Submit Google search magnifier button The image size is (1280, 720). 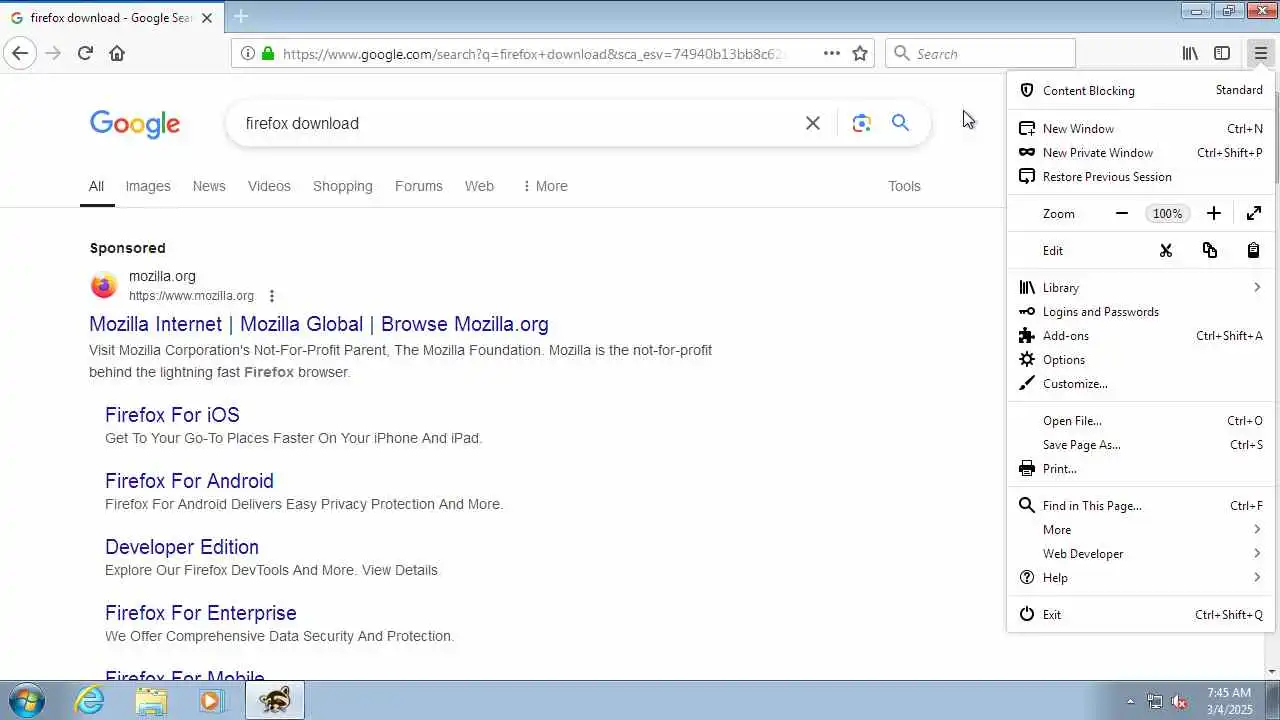900,123
